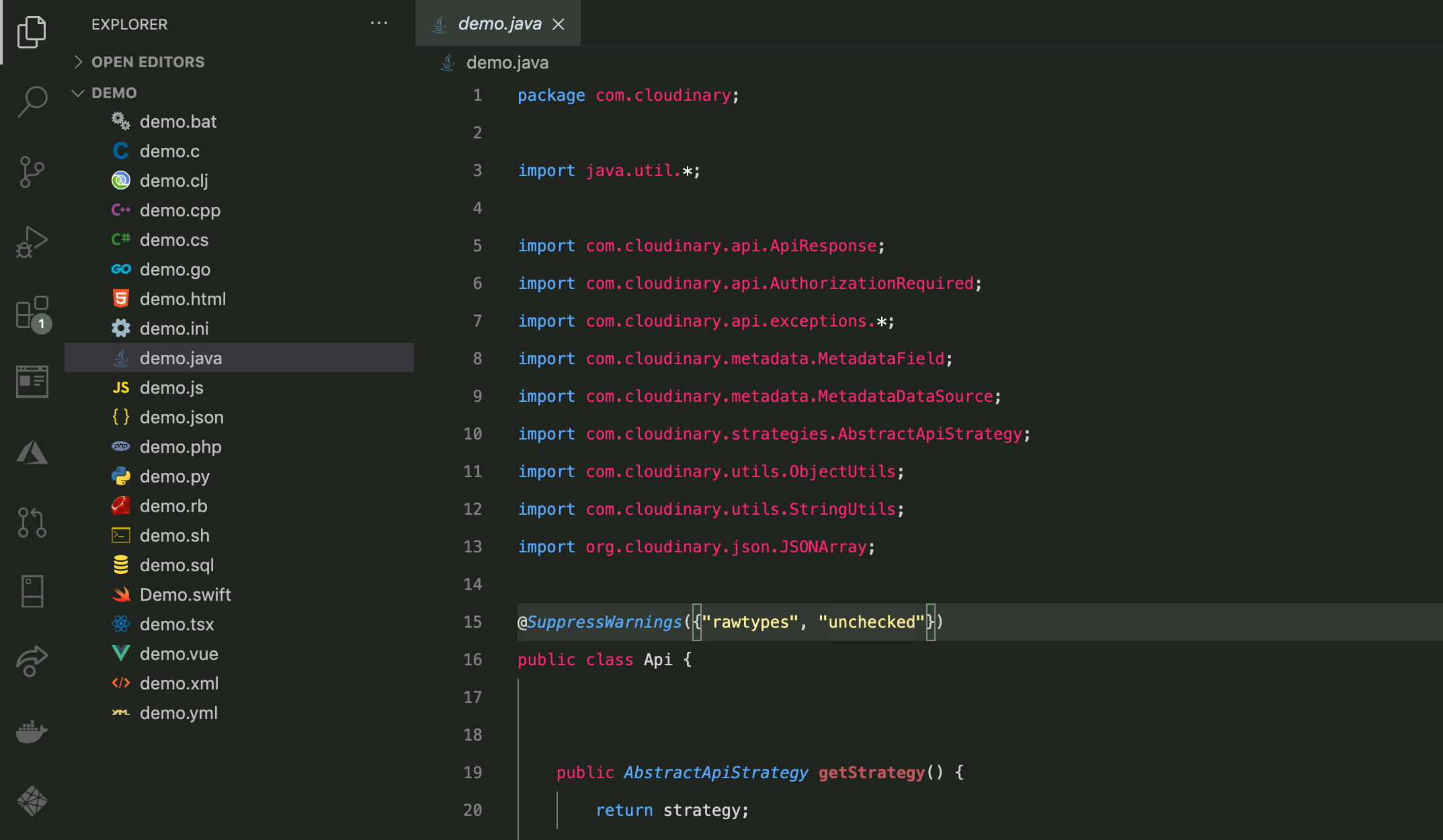This screenshot has height=840, width=1443.
Task: Open the demo.json file
Action: [181, 417]
